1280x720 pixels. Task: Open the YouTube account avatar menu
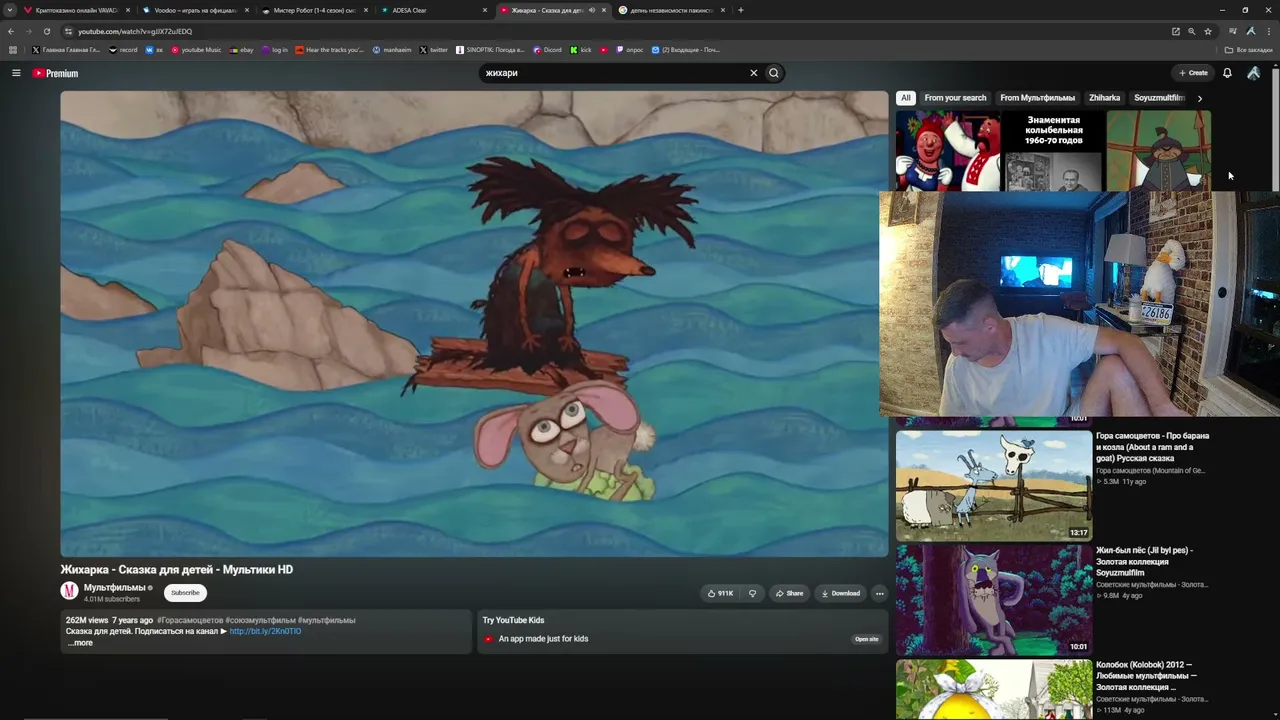tap(1253, 73)
